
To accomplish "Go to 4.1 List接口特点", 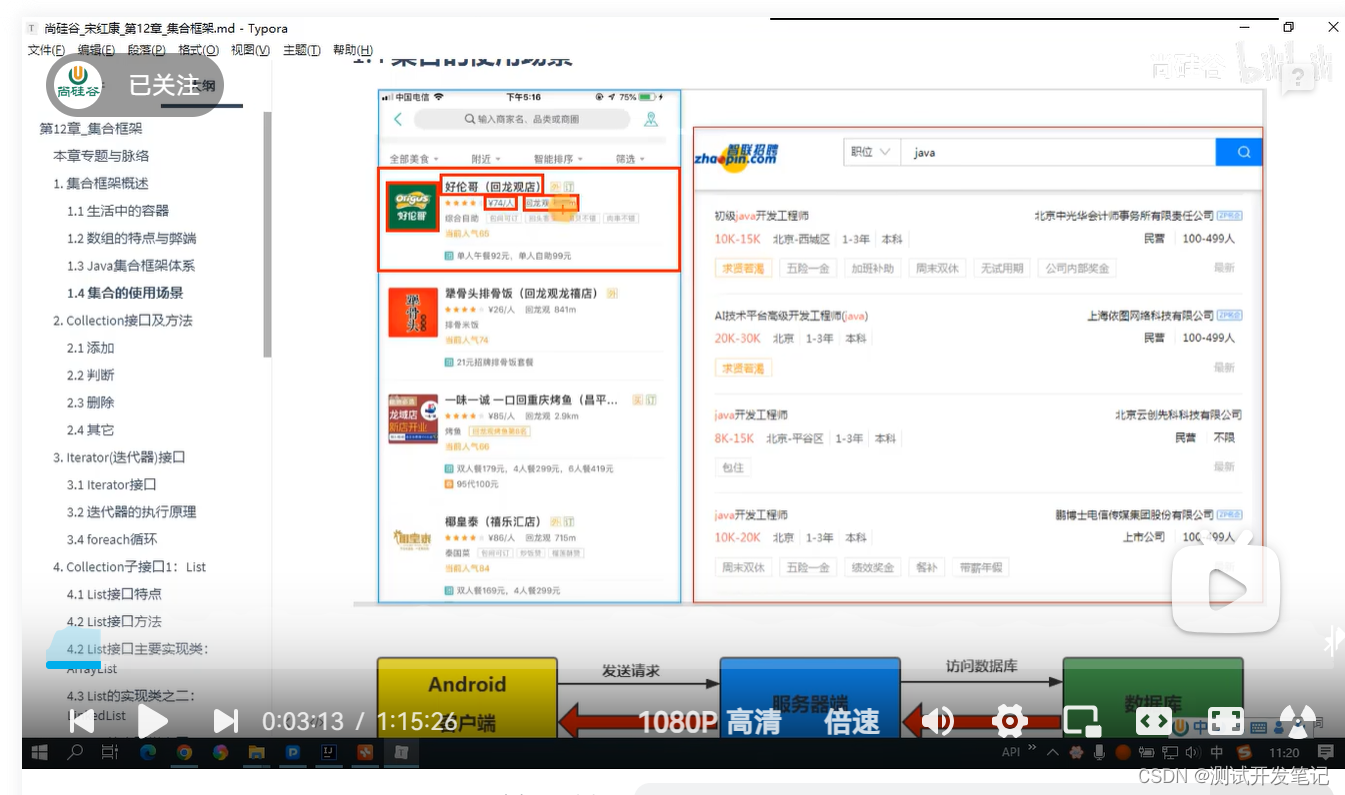I will coord(114,594).
